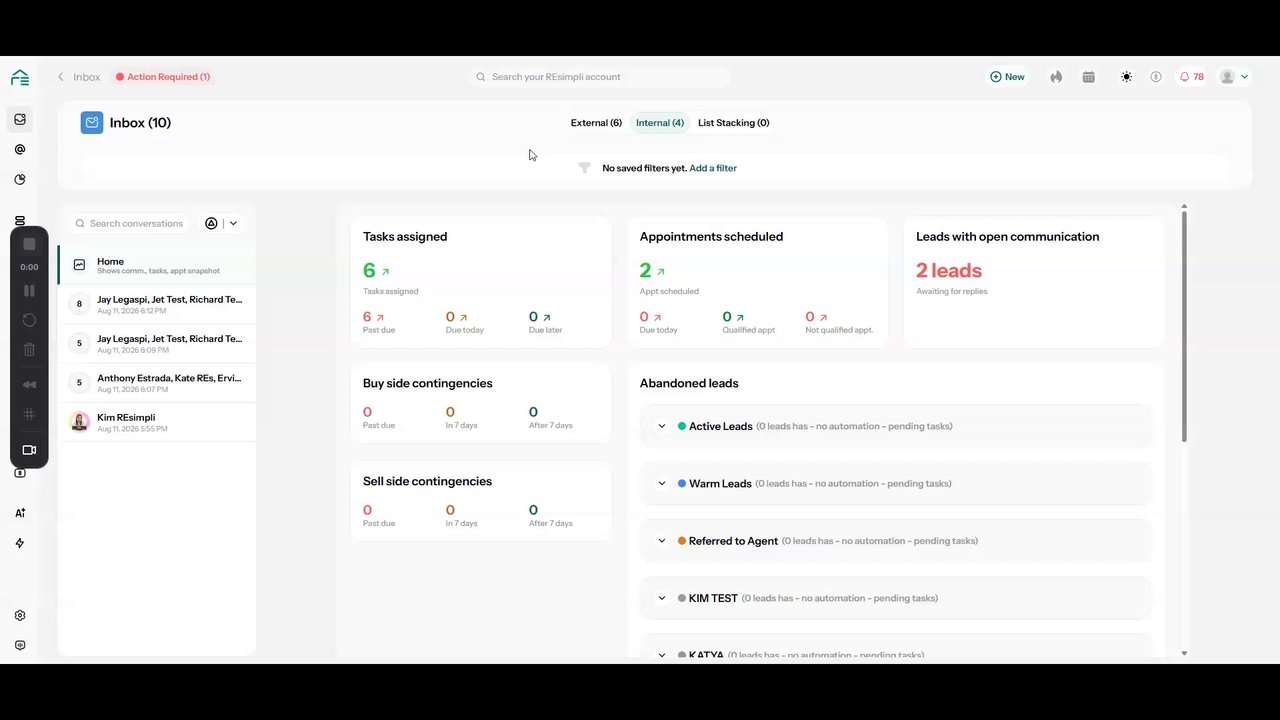Open the Inbox icon in left sidebar

click(x=20, y=119)
